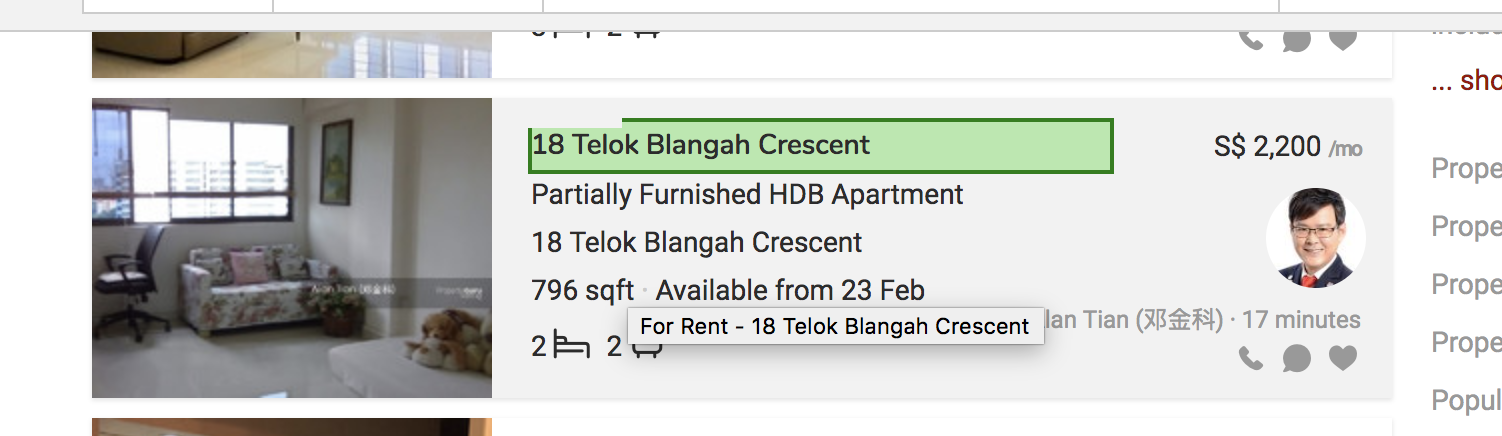Click the phone icon in the topmost listing

click(x=1251, y=40)
